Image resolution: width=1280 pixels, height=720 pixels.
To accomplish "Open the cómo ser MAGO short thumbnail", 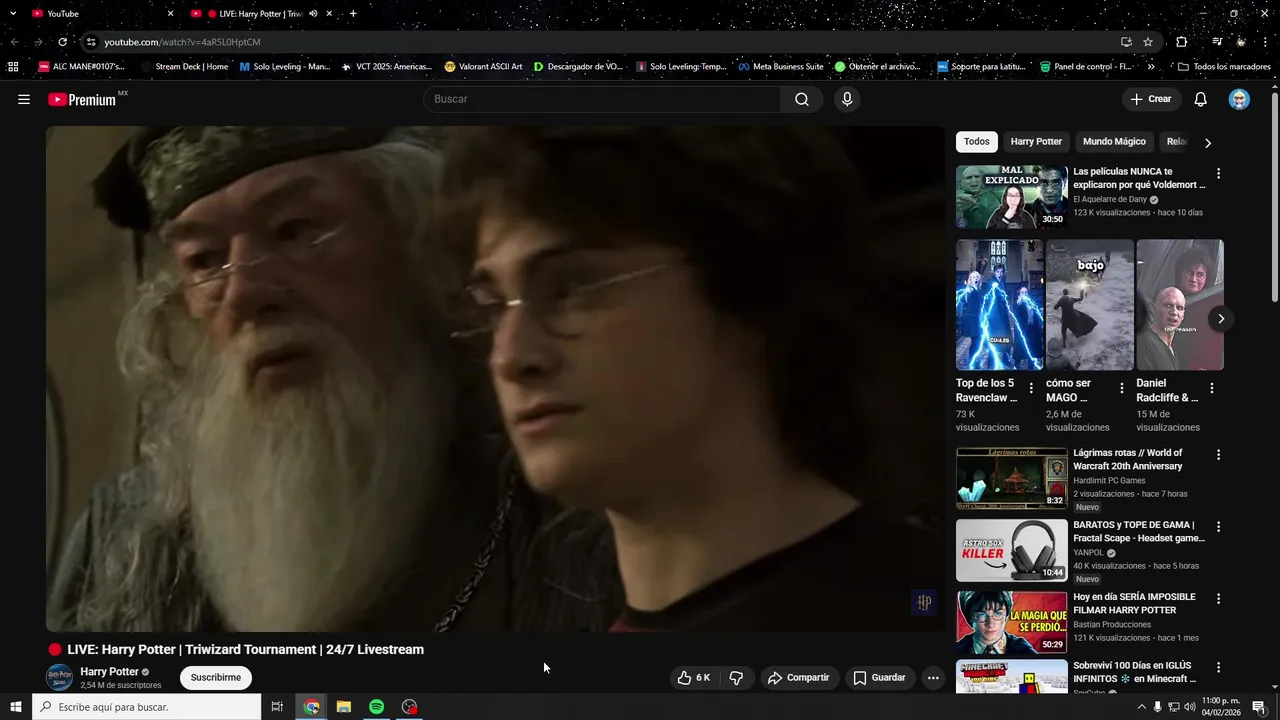I will click(x=1090, y=305).
